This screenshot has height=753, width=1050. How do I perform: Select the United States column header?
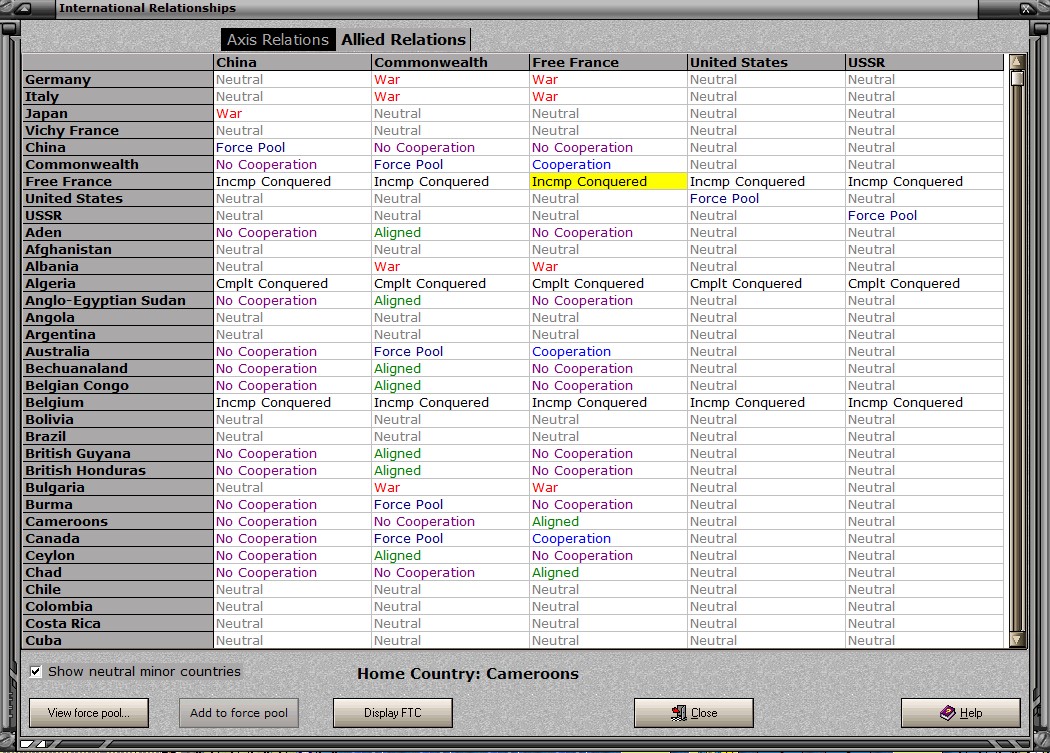[x=766, y=62]
